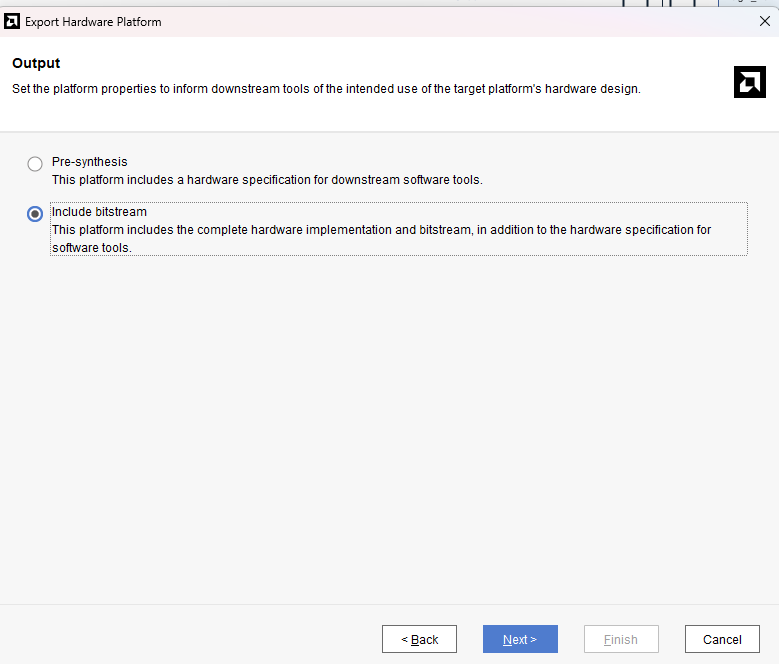The width and height of the screenshot is (779, 664).
Task: Click the platform properties instruction sentence in header
Action: (326, 89)
